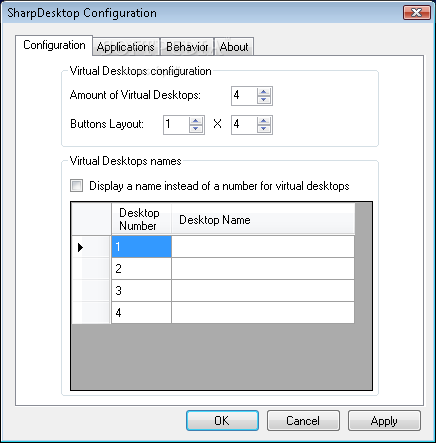Image resolution: width=436 pixels, height=443 pixels.
Task: Click the Desktop Name cell for desktop 2
Action: pos(263,269)
